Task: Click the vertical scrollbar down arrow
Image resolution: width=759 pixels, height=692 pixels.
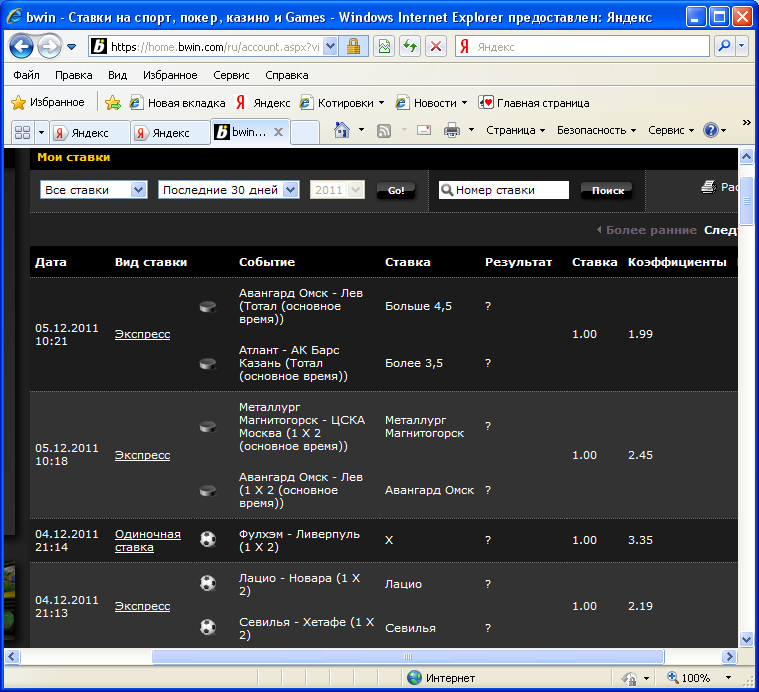Action: tap(746, 639)
